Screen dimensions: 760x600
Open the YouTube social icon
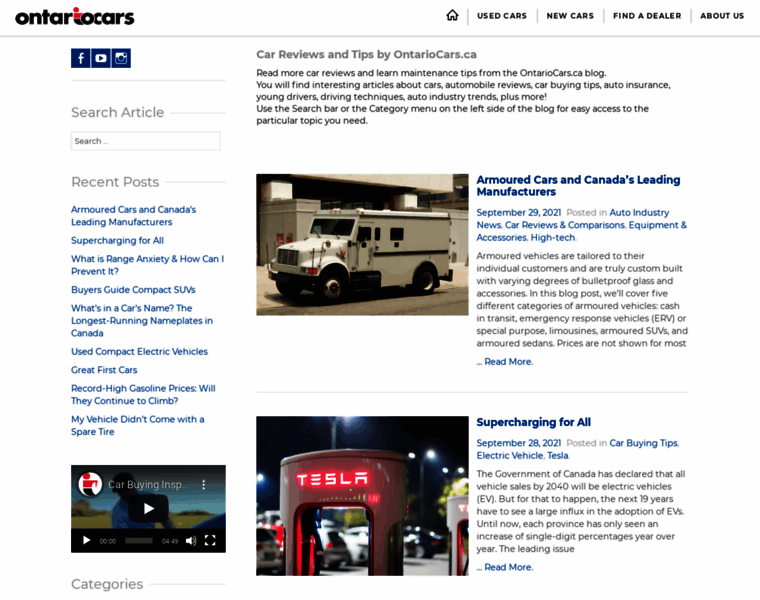(x=101, y=58)
